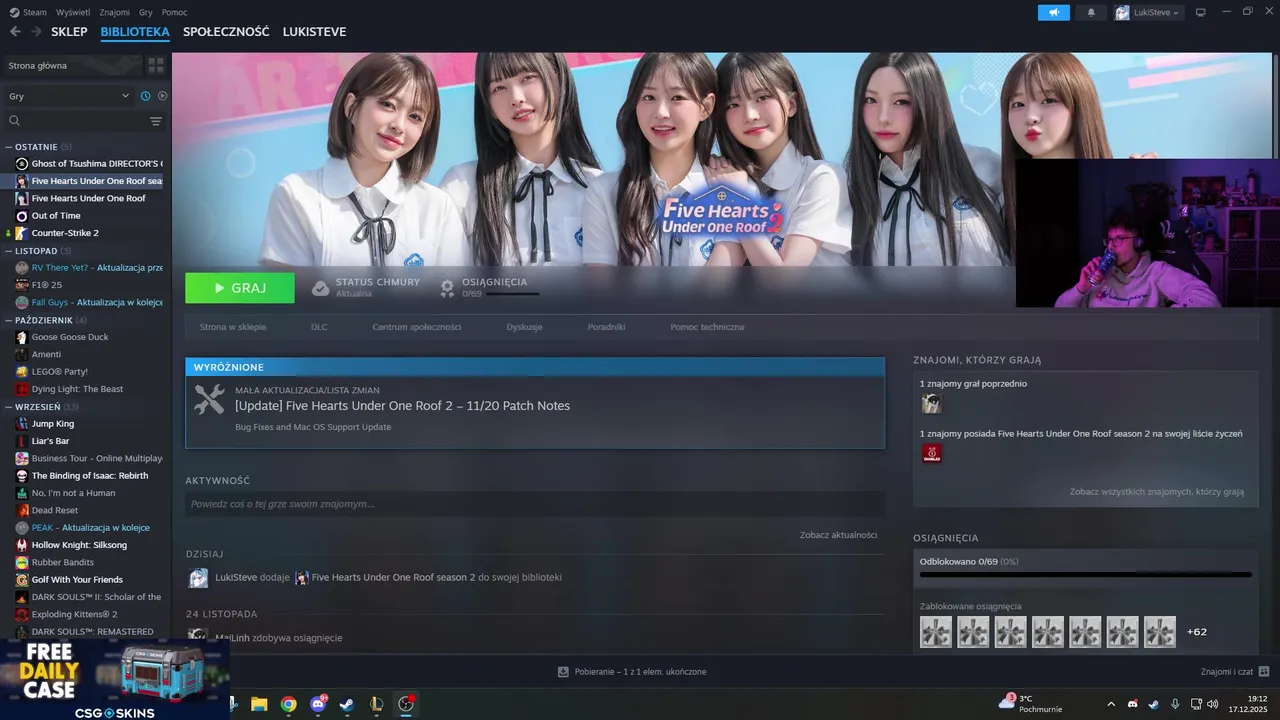Open Pomoc techniczna link
Image resolution: width=1280 pixels, height=720 pixels.
707,327
